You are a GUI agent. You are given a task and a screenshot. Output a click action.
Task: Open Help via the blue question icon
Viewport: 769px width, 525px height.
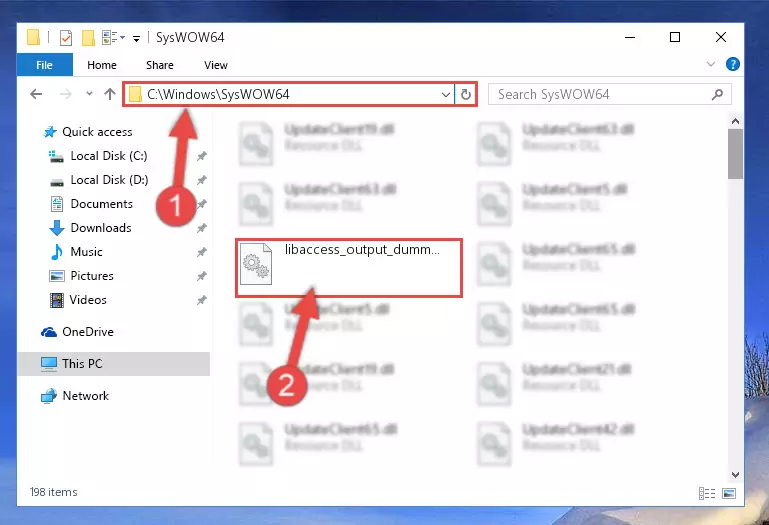coord(733,64)
